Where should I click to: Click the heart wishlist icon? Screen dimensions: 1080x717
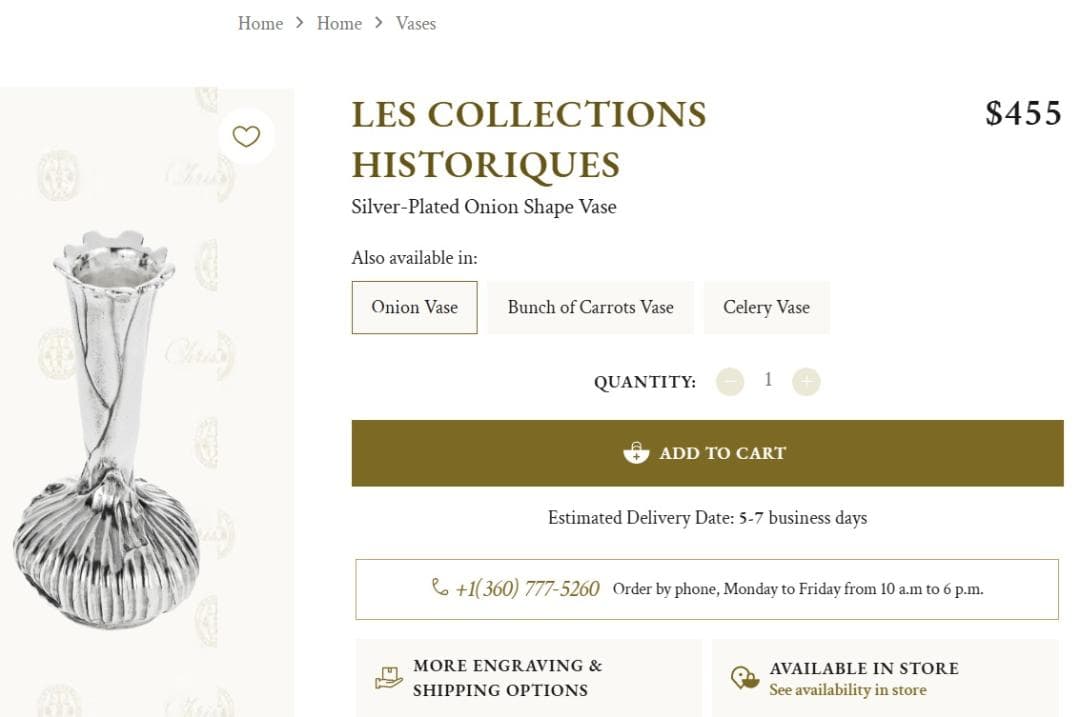tap(246, 136)
